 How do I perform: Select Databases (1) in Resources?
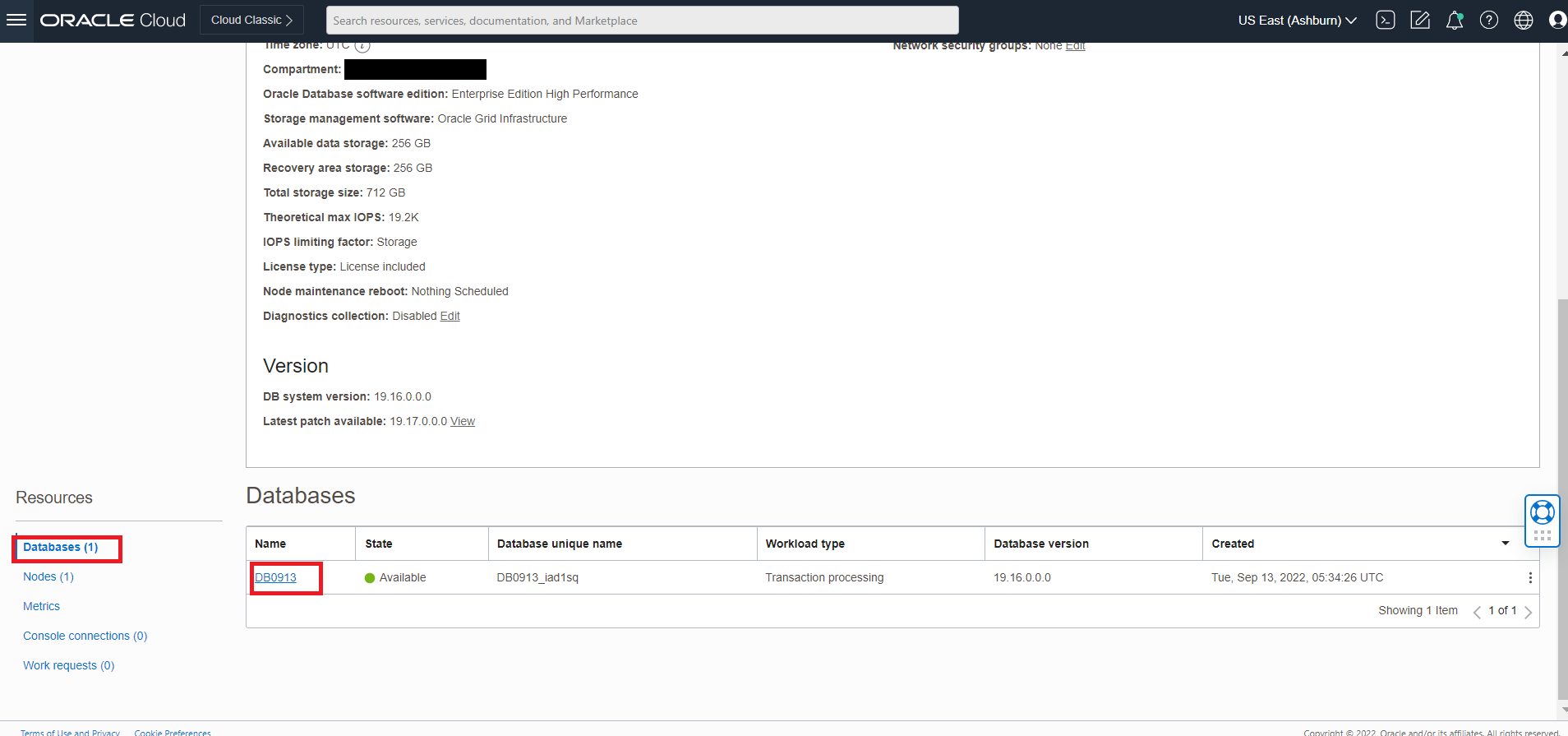pyautogui.click(x=61, y=547)
